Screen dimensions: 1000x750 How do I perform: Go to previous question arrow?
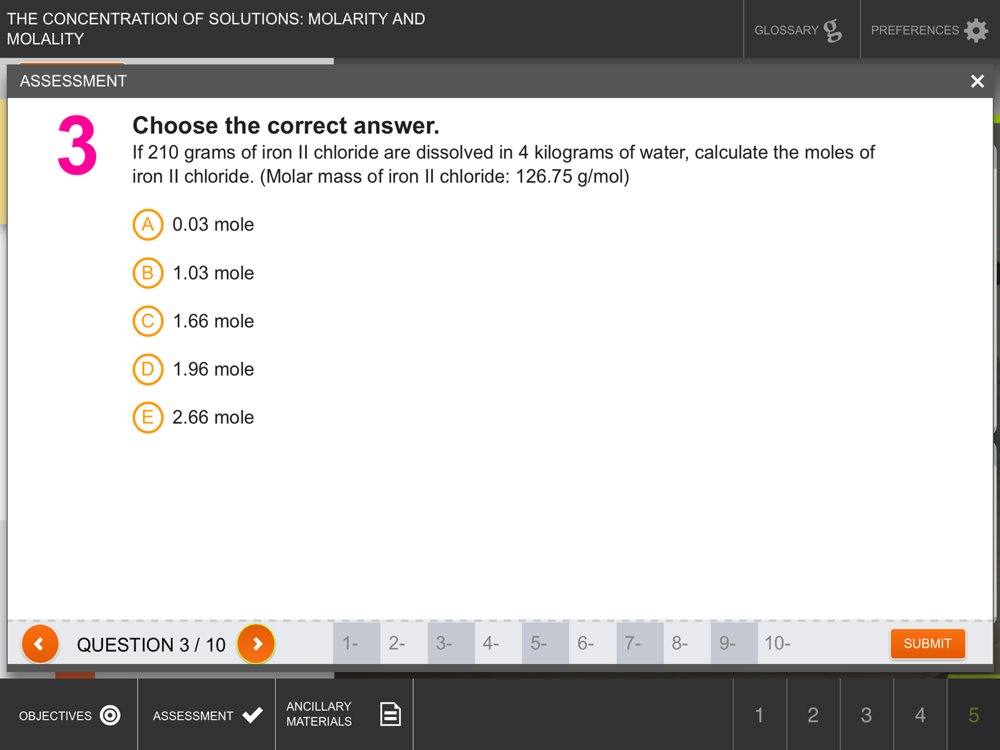pos(40,643)
